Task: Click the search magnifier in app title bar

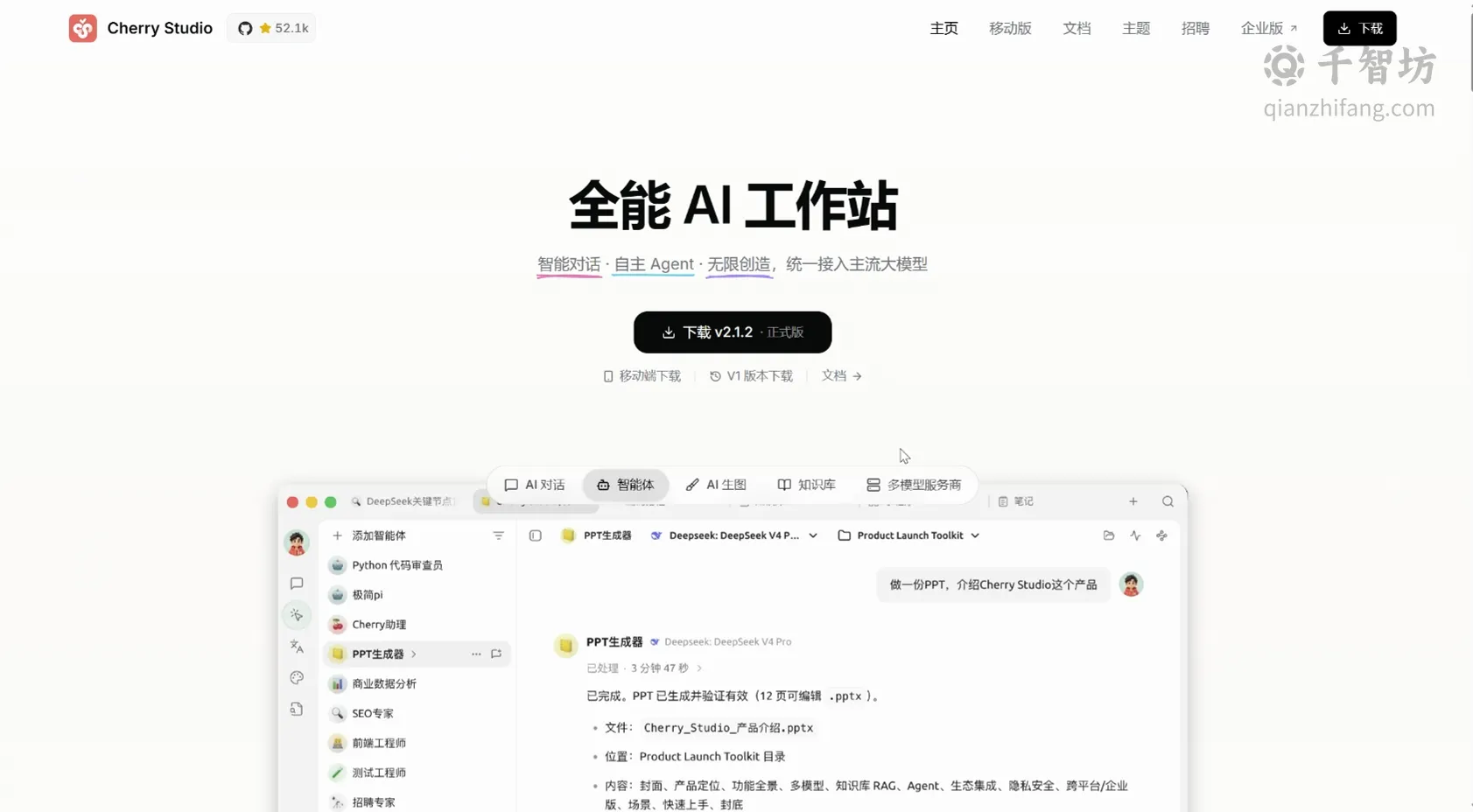Action: pos(1168,501)
